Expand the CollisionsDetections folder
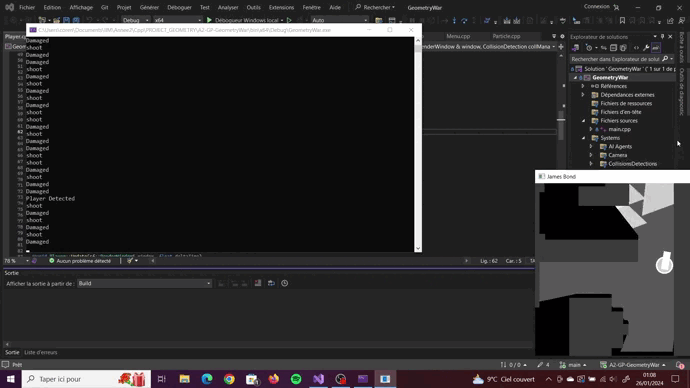Screen dimensions: 690x388 click(x=591, y=164)
